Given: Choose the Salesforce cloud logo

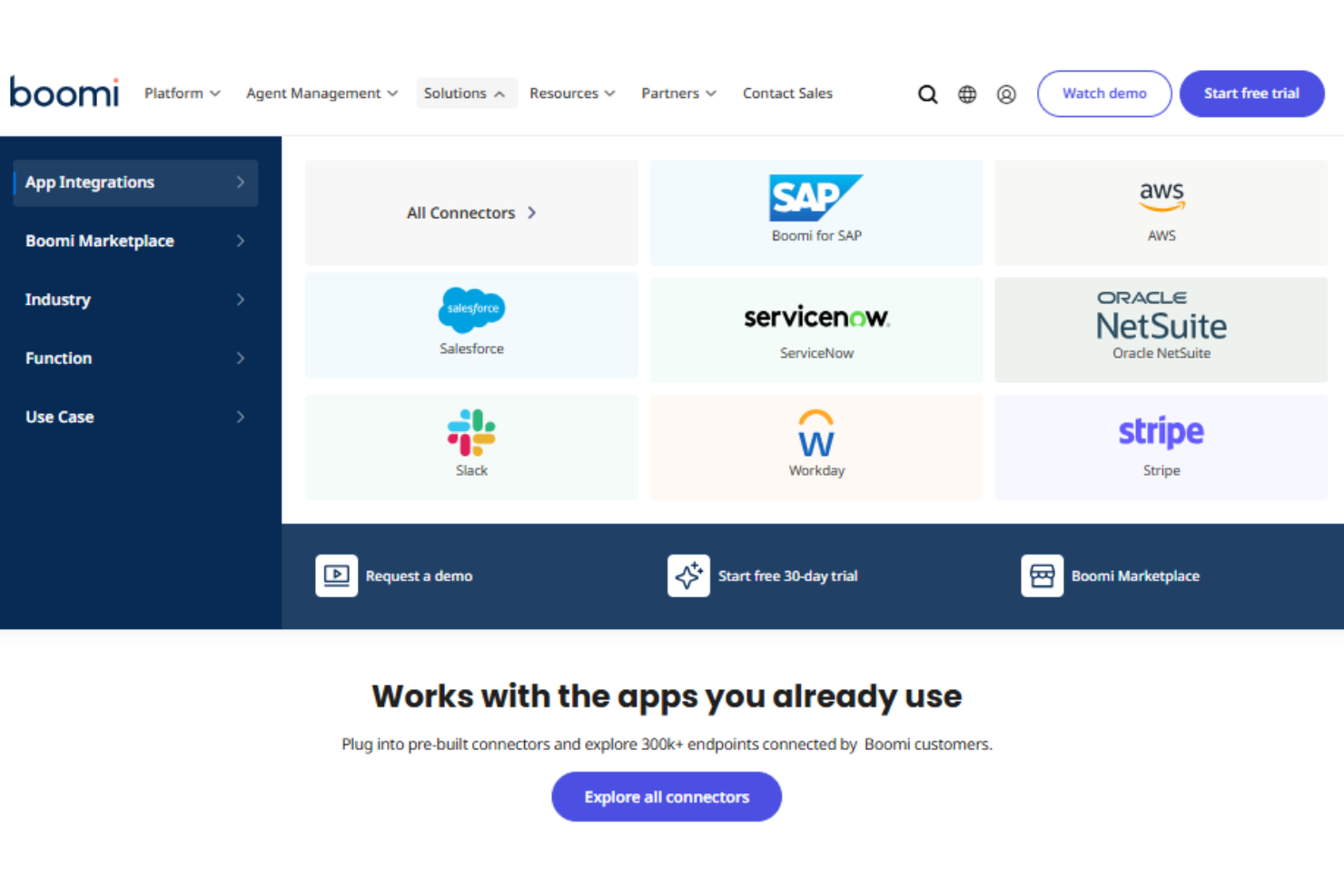Looking at the screenshot, I should click(x=471, y=310).
